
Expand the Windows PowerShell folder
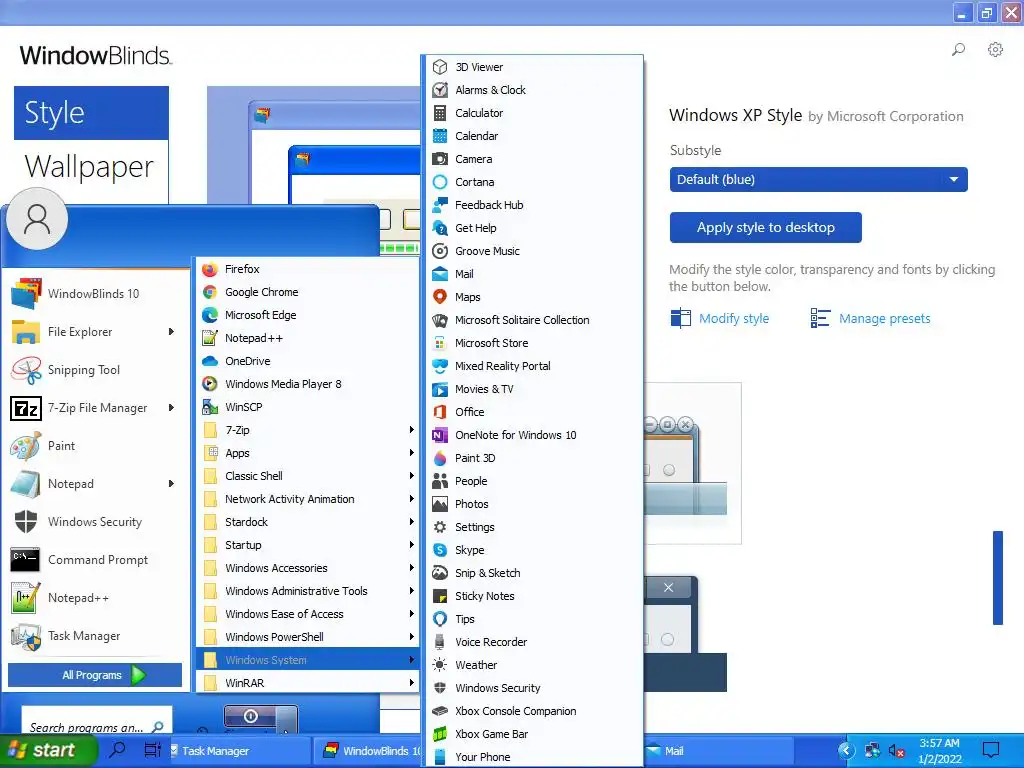[308, 637]
